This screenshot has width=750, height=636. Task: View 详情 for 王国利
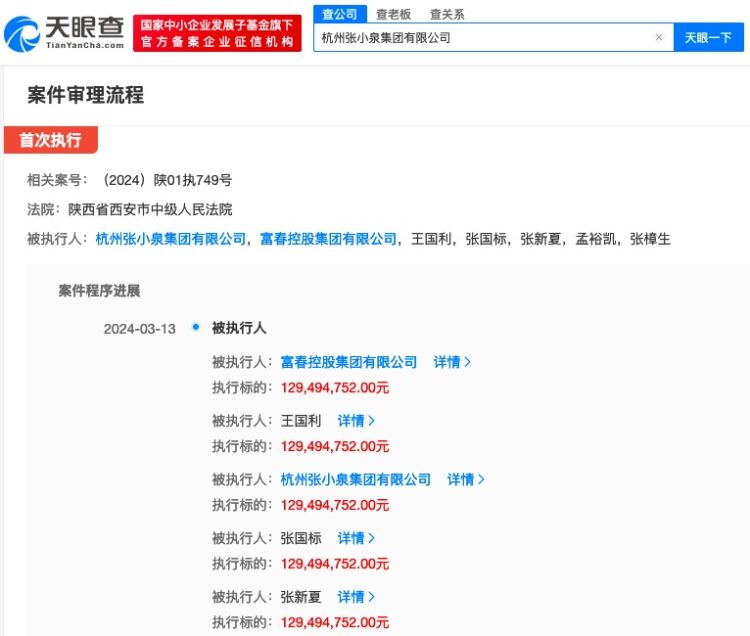pos(356,421)
